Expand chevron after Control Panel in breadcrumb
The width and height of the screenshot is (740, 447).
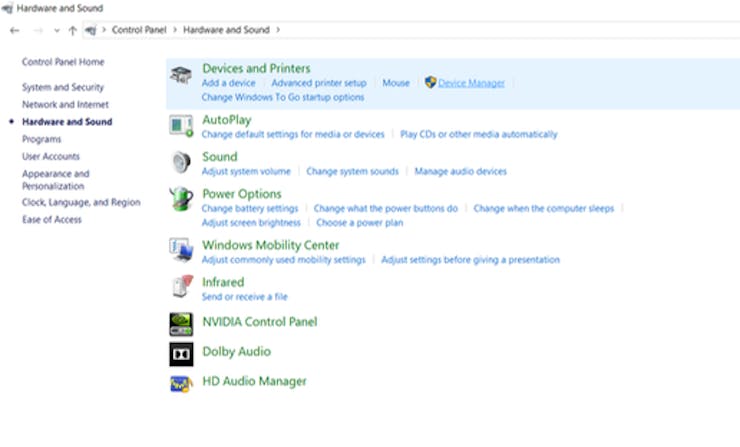[x=175, y=30]
